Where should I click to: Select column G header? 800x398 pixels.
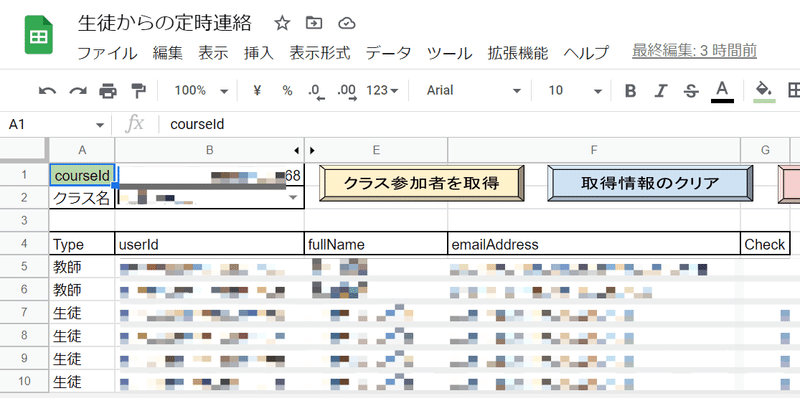(x=765, y=150)
